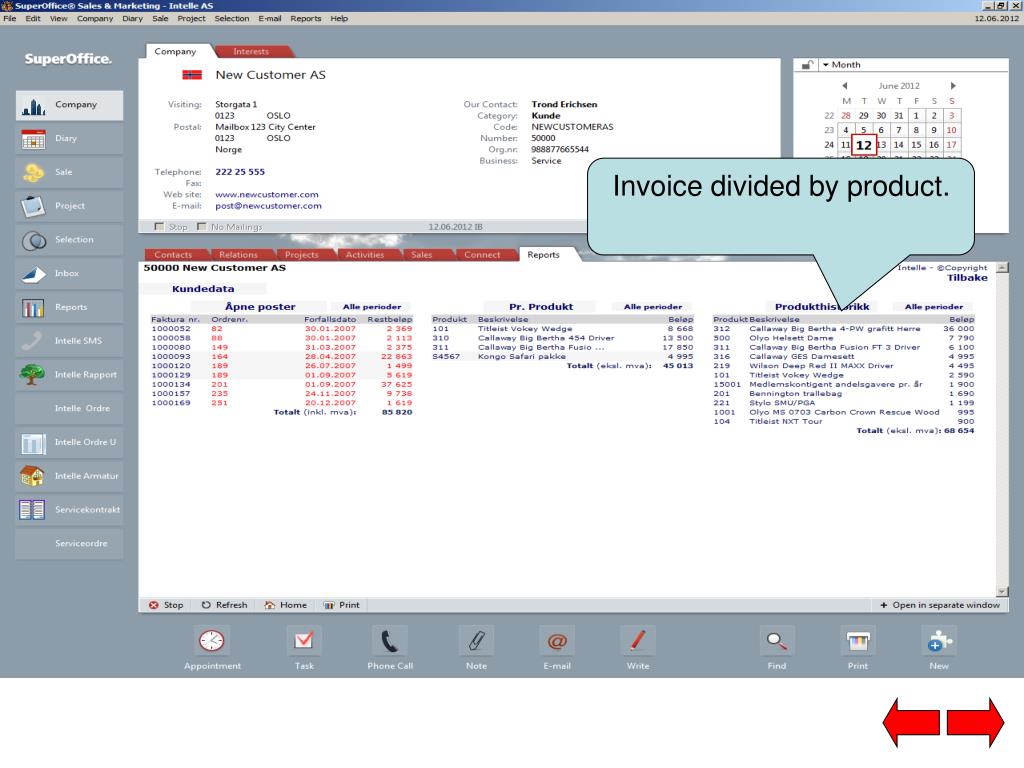
Task: Switch to the Contacts tab
Action: (x=174, y=255)
